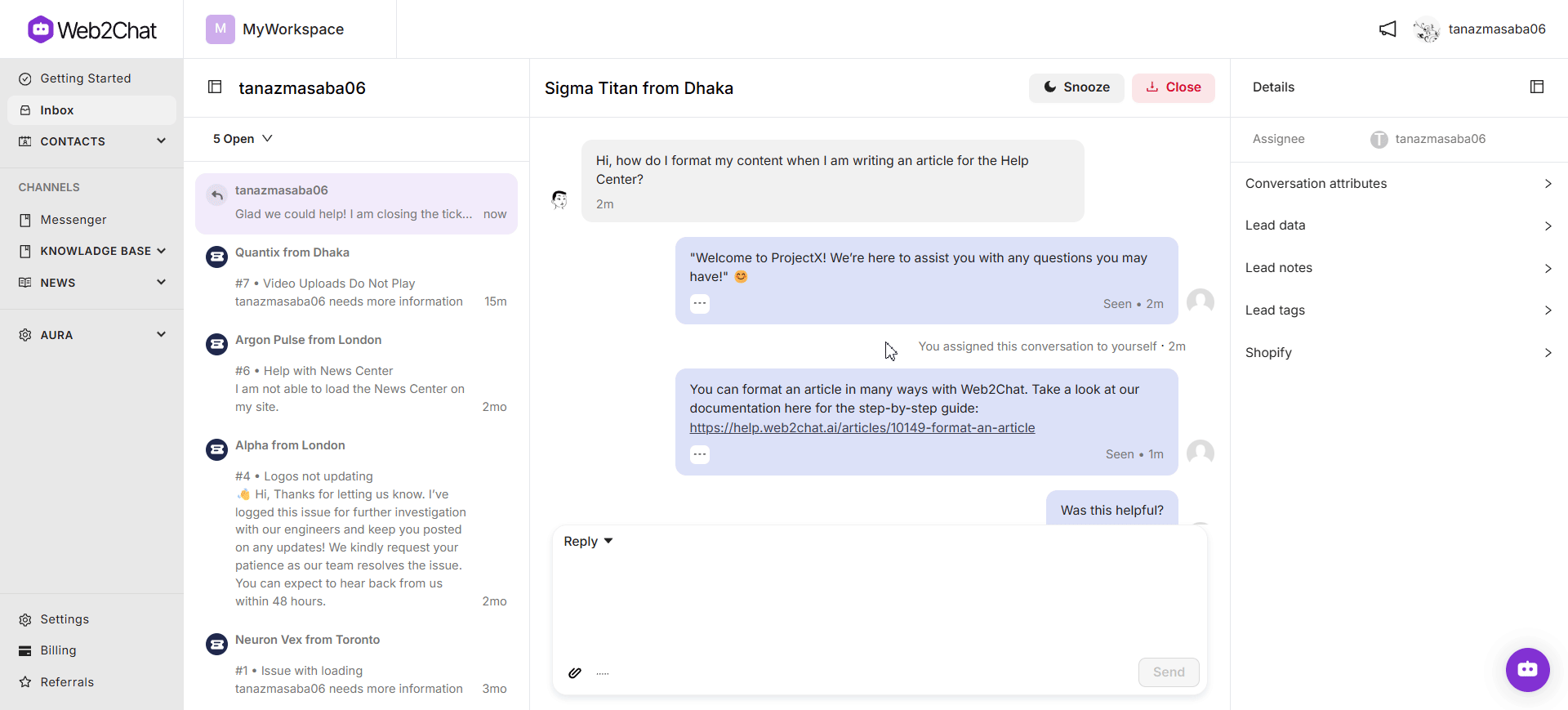Click options on the Welcome to ProjectX message

pos(700,303)
